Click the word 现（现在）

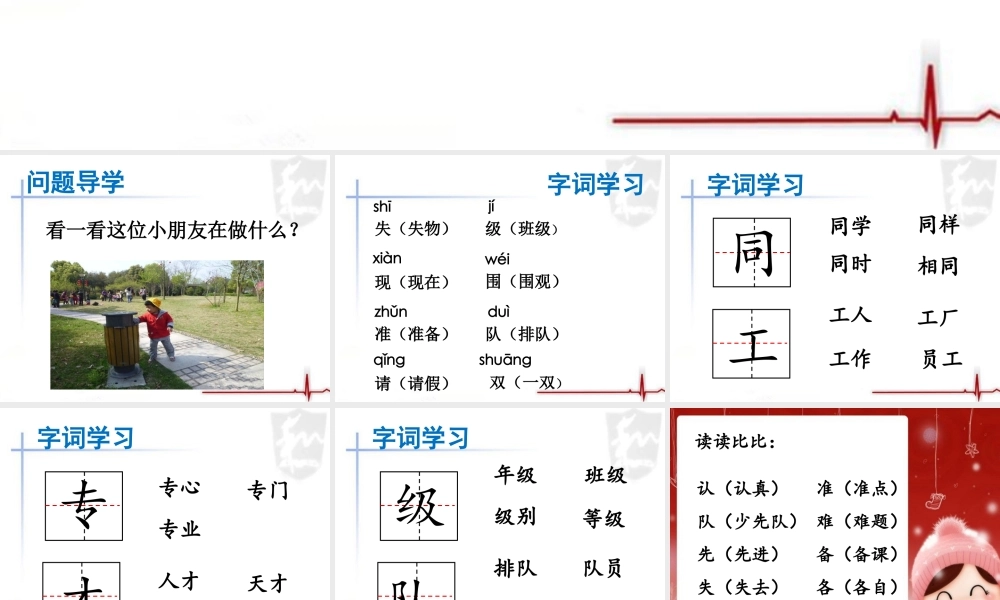[412, 282]
